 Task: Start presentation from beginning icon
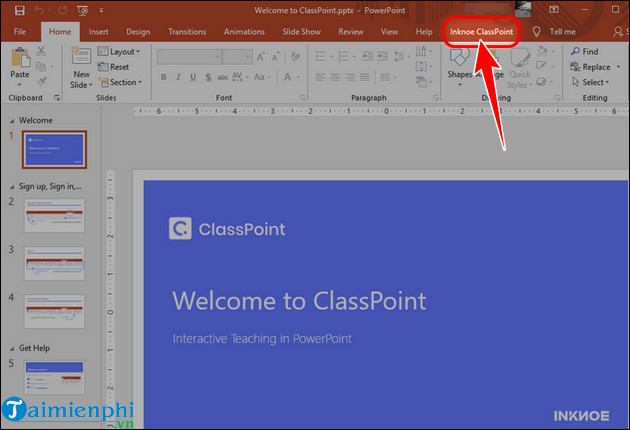pyautogui.click(x=83, y=11)
